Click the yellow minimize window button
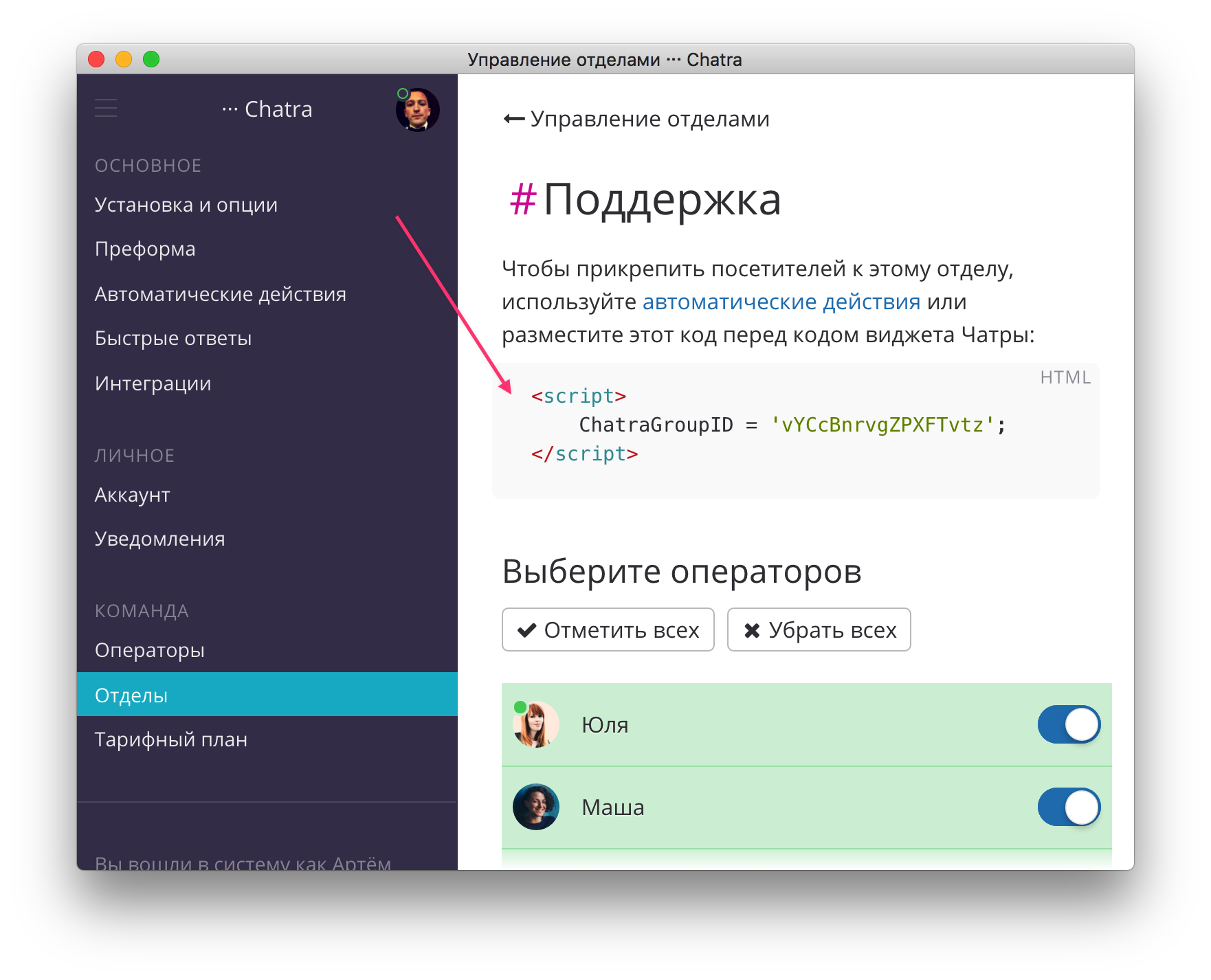 coord(124,60)
